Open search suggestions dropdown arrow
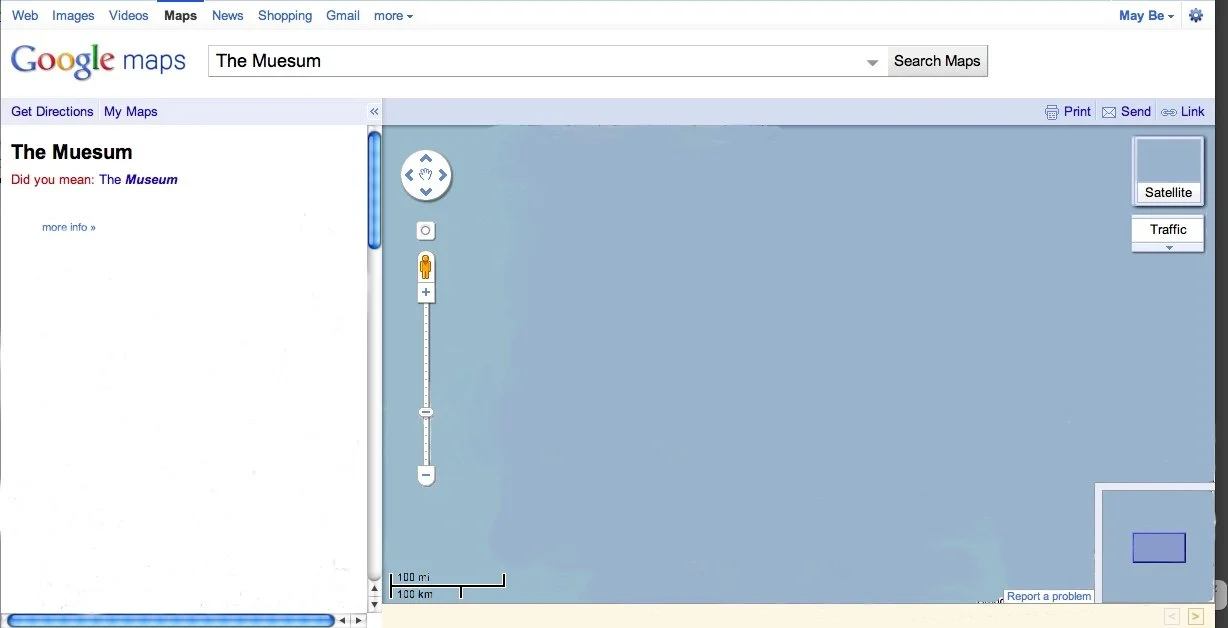Viewport: 1228px width, 628px height. [x=872, y=62]
